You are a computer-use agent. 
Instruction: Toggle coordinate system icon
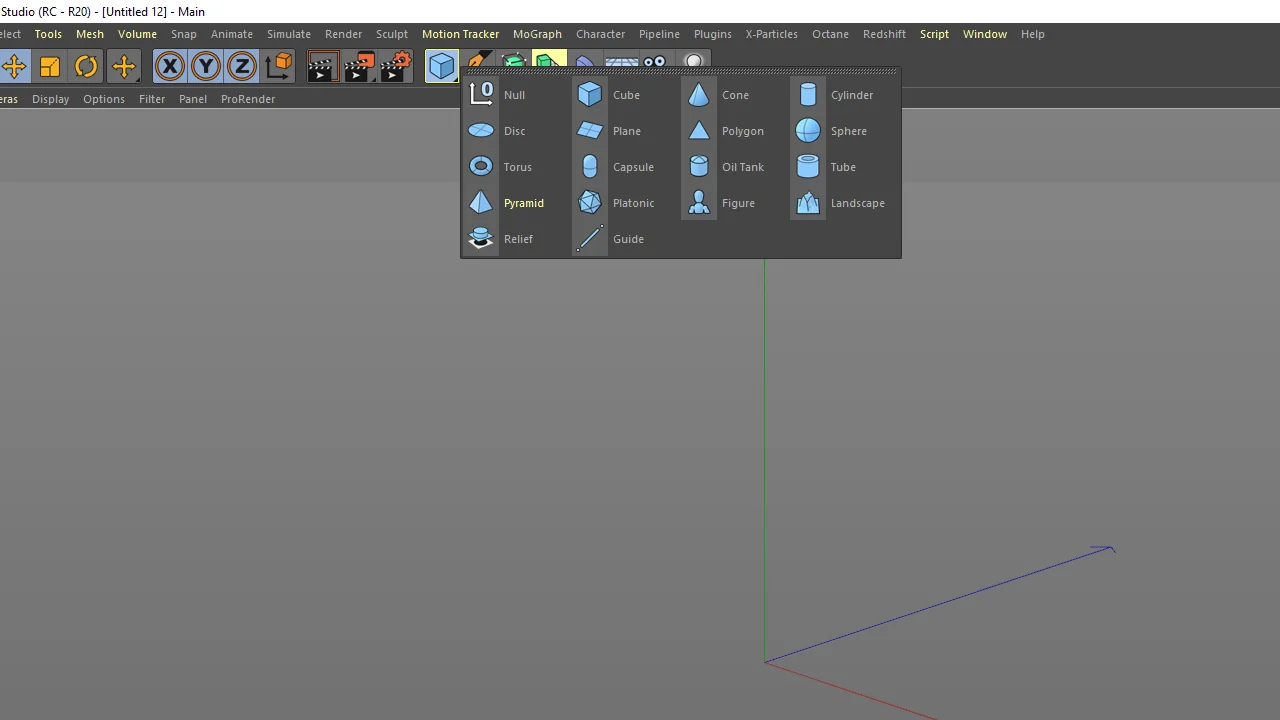tap(279, 67)
